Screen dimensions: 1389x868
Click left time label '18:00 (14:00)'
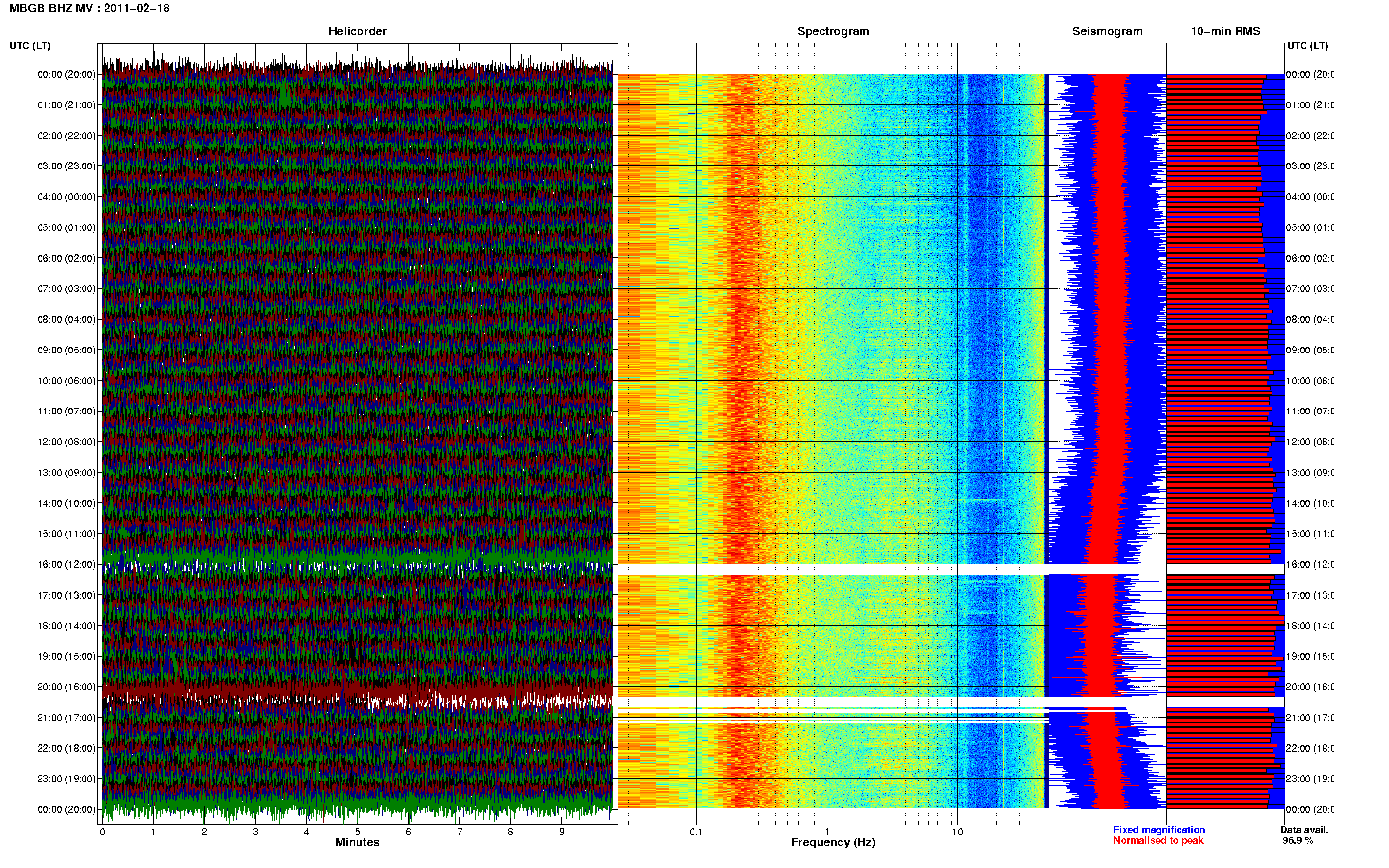[x=66, y=626]
